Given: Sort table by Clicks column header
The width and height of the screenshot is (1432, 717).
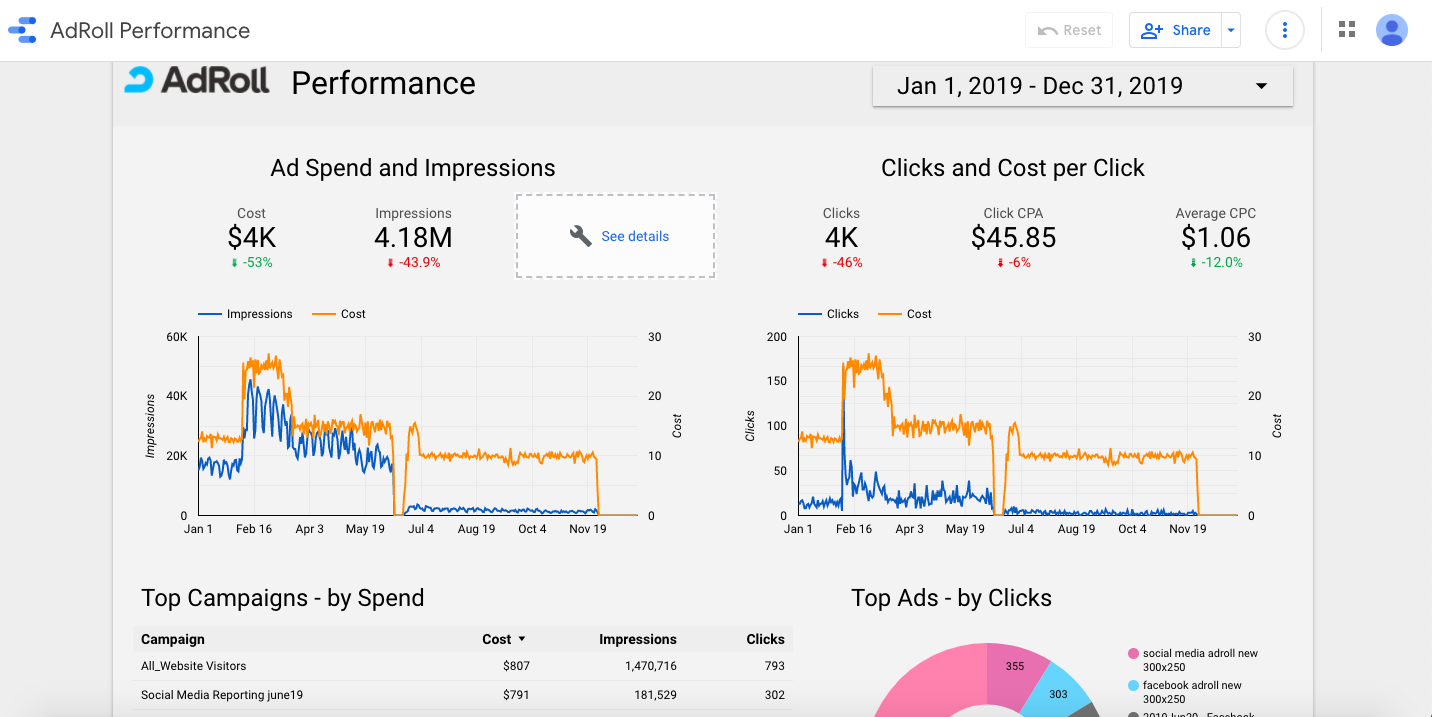Looking at the screenshot, I should [765, 639].
